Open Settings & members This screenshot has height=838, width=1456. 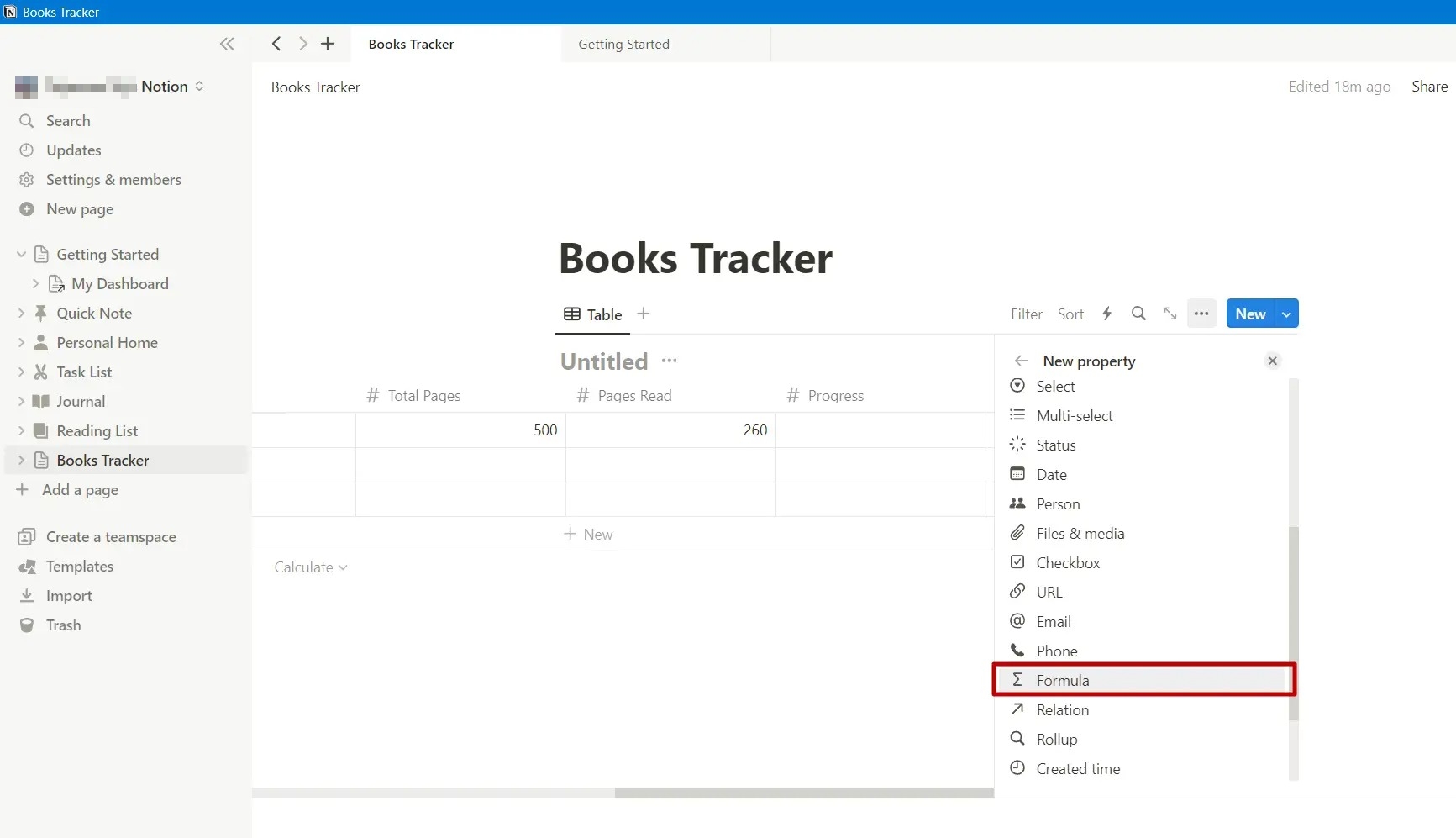(112, 179)
